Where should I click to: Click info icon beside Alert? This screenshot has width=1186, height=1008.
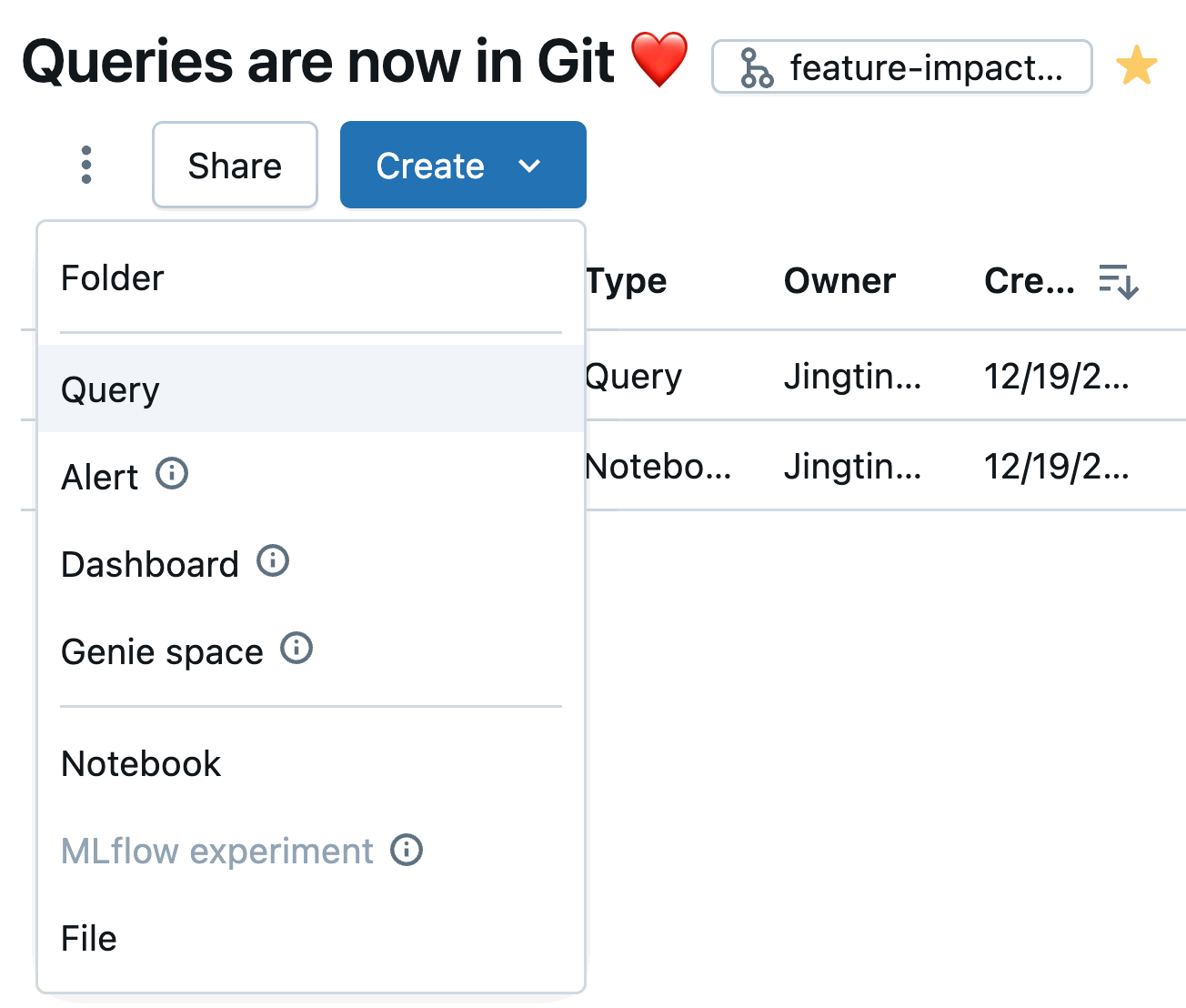172,474
